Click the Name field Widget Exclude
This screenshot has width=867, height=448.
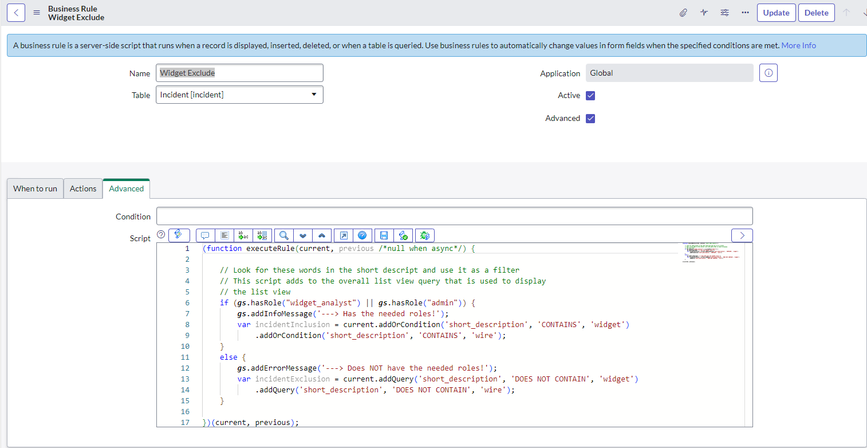coord(239,73)
